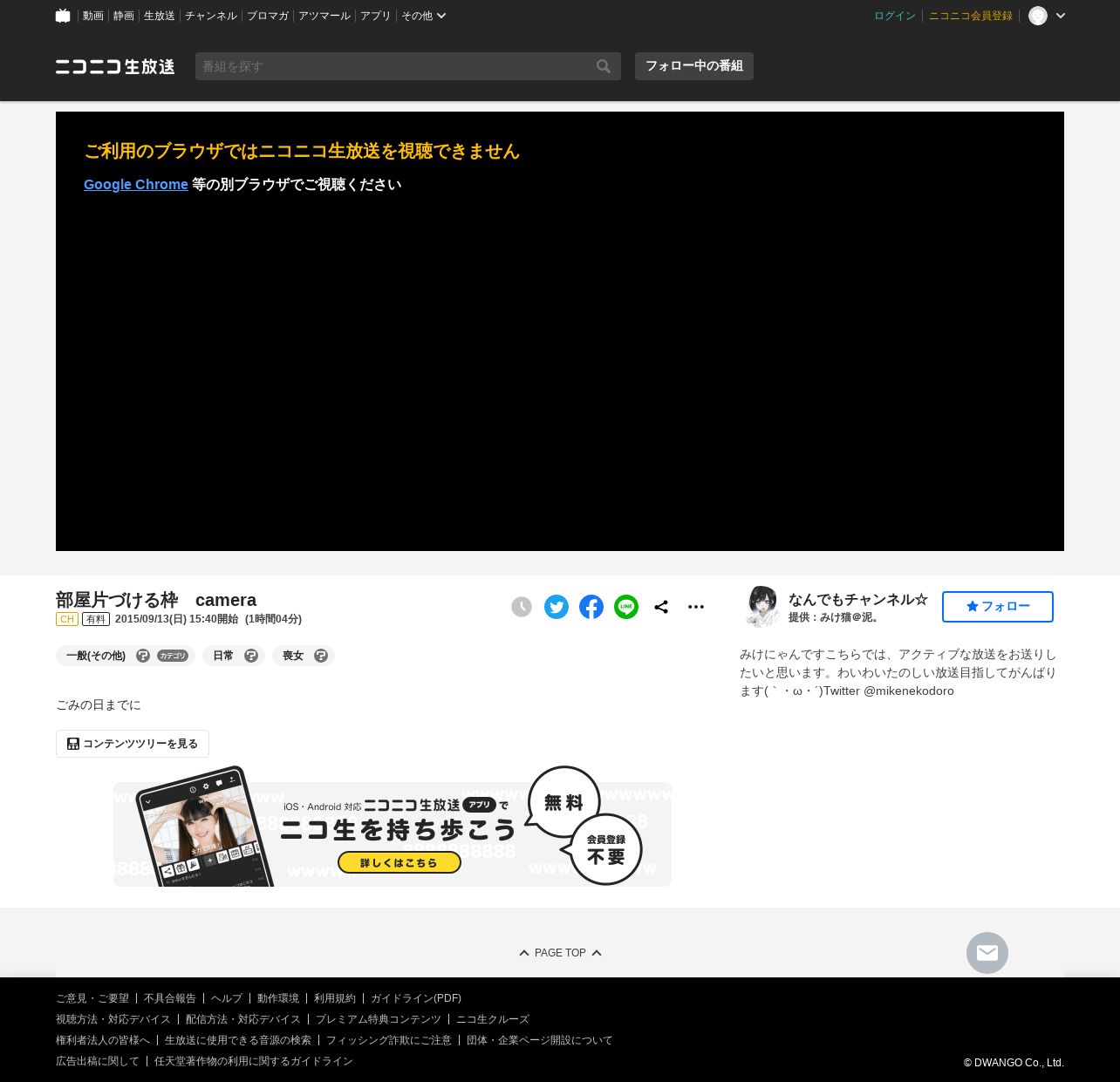1120x1082 pixels.
Task: Open 不具合報告 footer link
Action: pyautogui.click(x=170, y=998)
